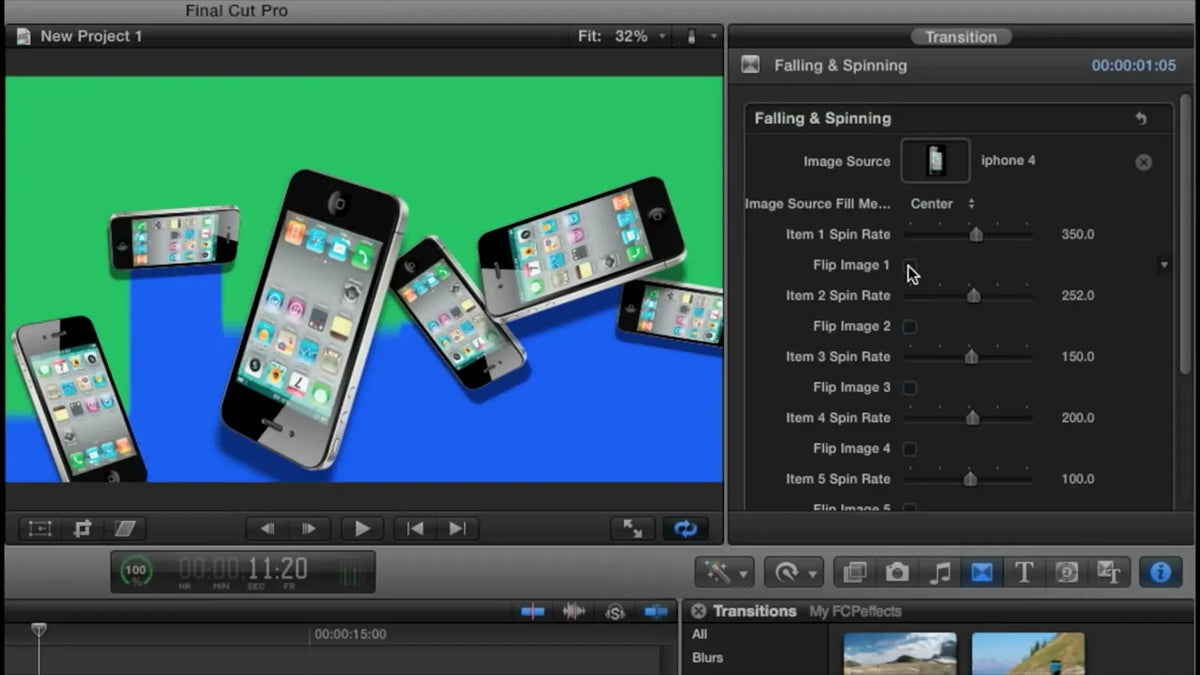Open the Titles browser icon
Screen dimensions: 1200x675
point(1024,572)
